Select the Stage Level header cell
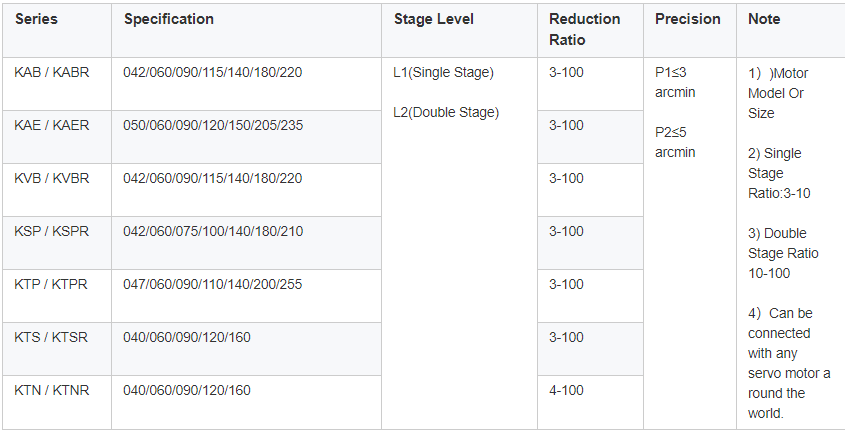The width and height of the screenshot is (847, 435). pyautogui.click(x=434, y=19)
